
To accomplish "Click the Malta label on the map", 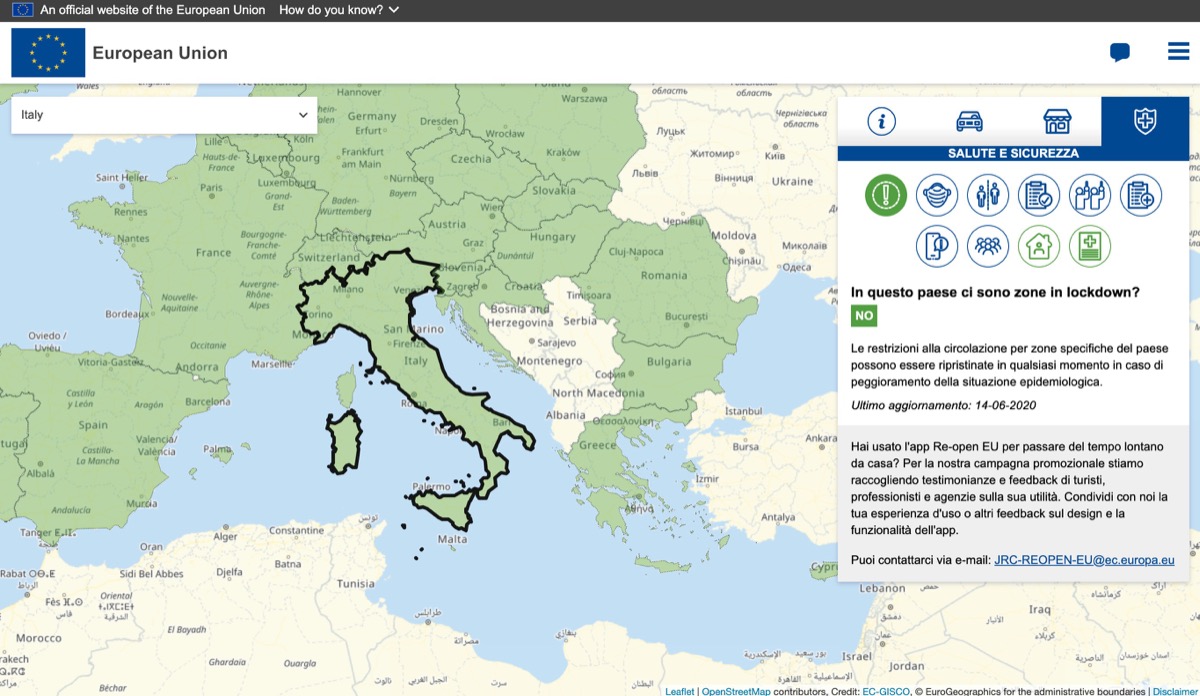I will pyautogui.click(x=453, y=540).
